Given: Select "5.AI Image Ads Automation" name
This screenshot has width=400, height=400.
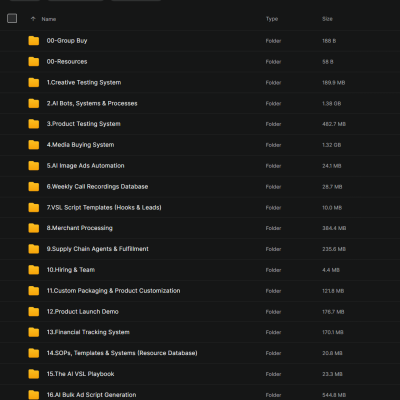Looking at the screenshot, I should (85, 166).
